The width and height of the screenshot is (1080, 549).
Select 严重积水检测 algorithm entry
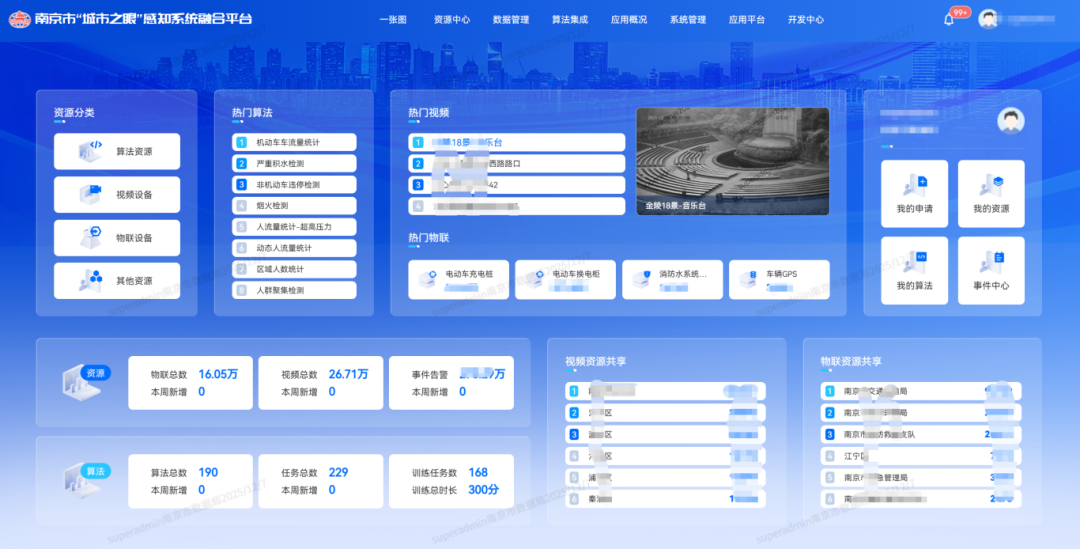(x=294, y=164)
